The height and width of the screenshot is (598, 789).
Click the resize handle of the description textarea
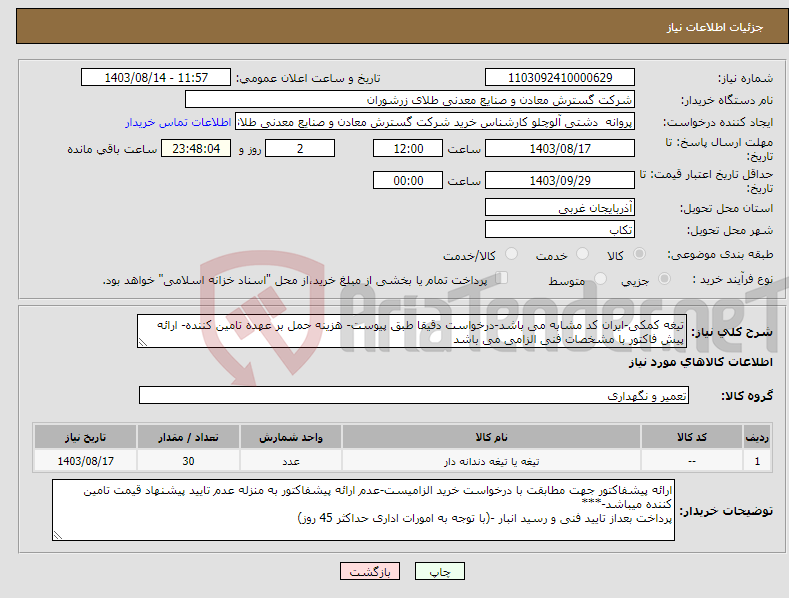pyautogui.click(x=143, y=342)
